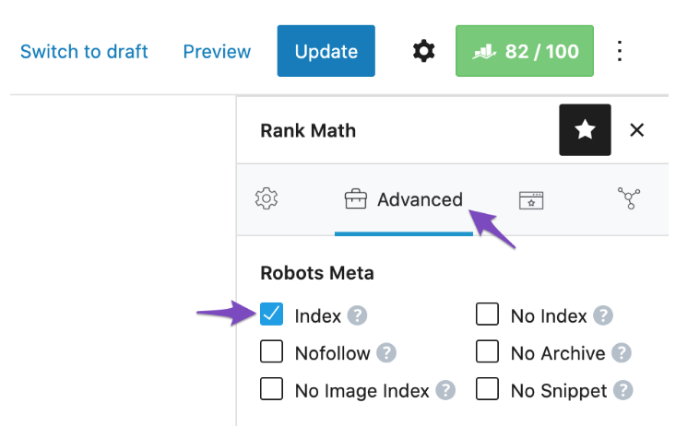This screenshot has width=685, height=426.
Task: Check the No Snippet option
Action: click(487, 389)
